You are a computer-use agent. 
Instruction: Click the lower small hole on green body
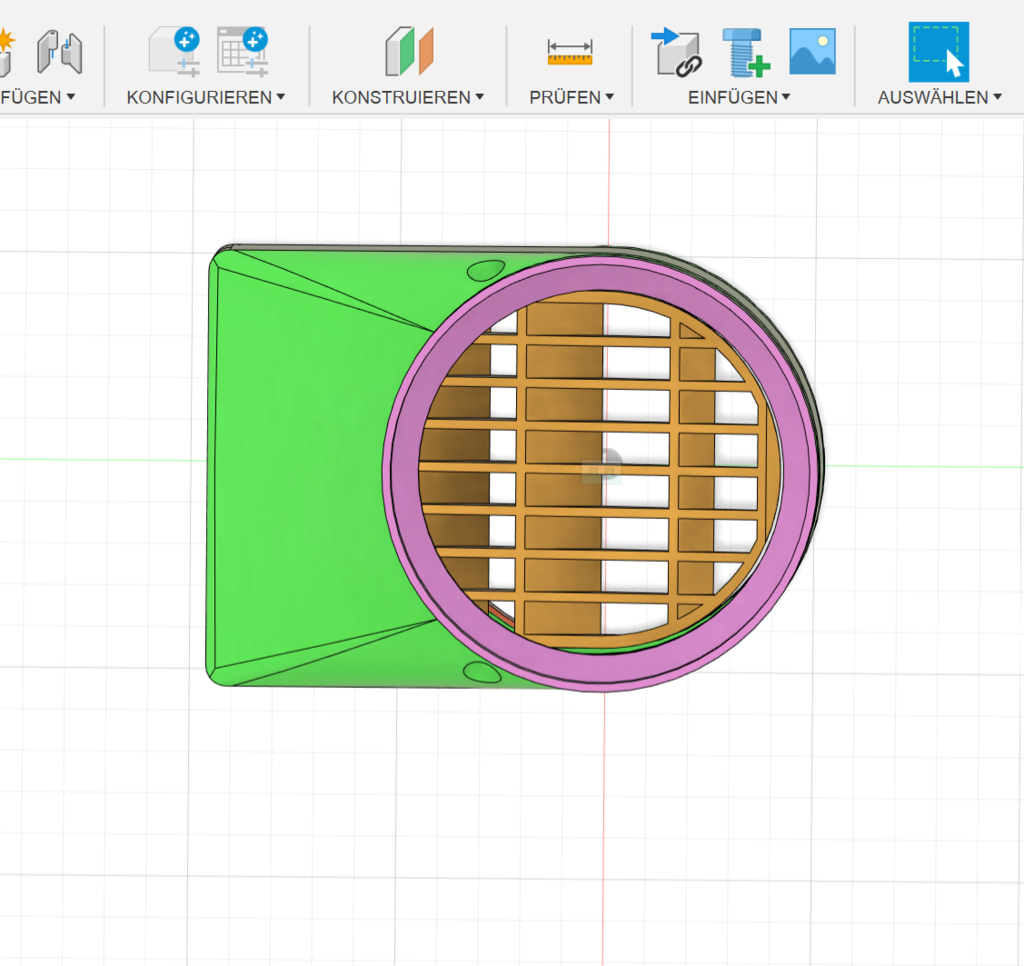(482, 672)
